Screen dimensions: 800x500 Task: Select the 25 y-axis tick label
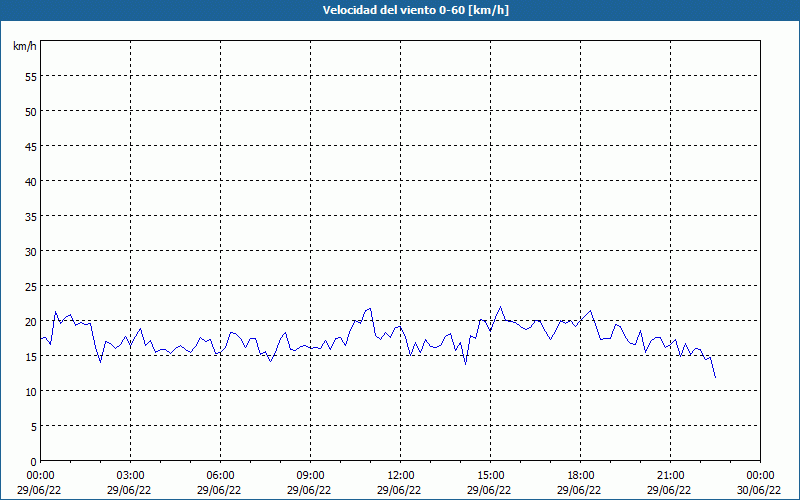coord(30,286)
